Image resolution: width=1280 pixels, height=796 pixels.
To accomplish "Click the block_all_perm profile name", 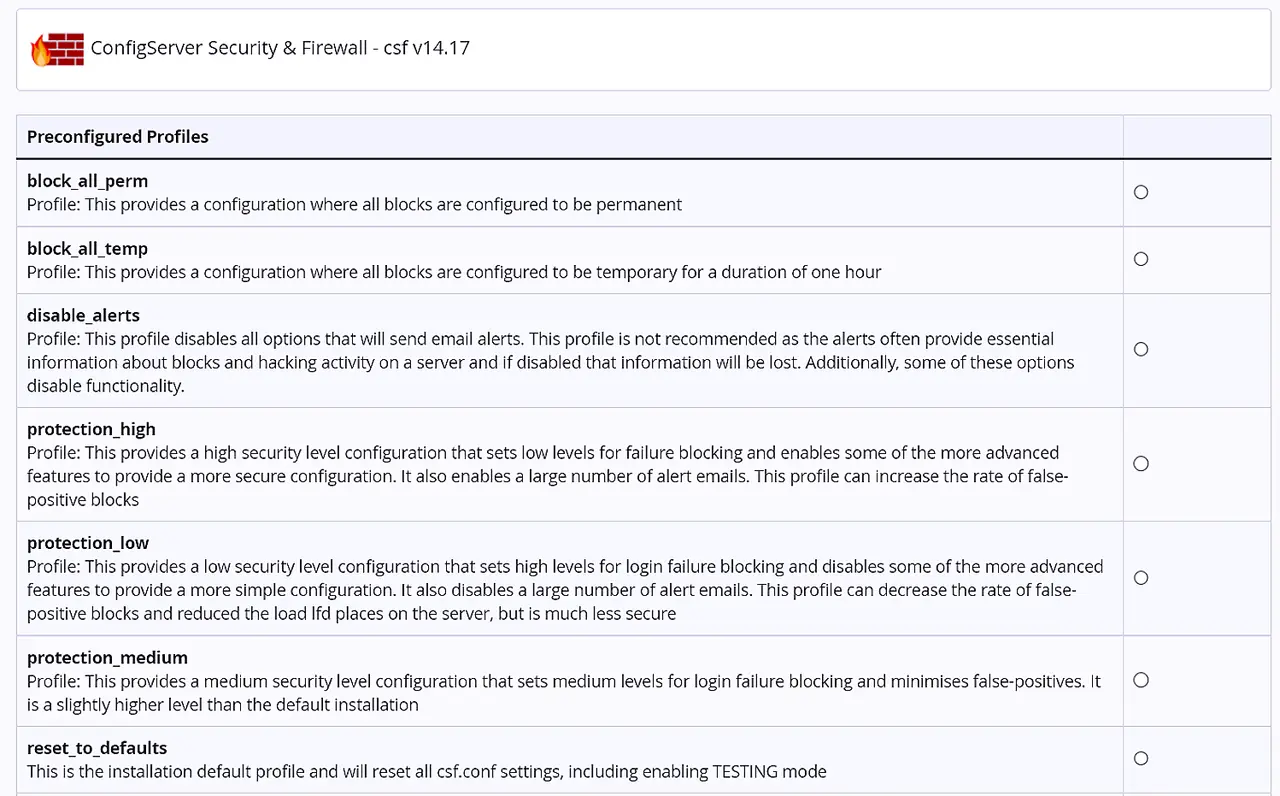I will [x=87, y=181].
